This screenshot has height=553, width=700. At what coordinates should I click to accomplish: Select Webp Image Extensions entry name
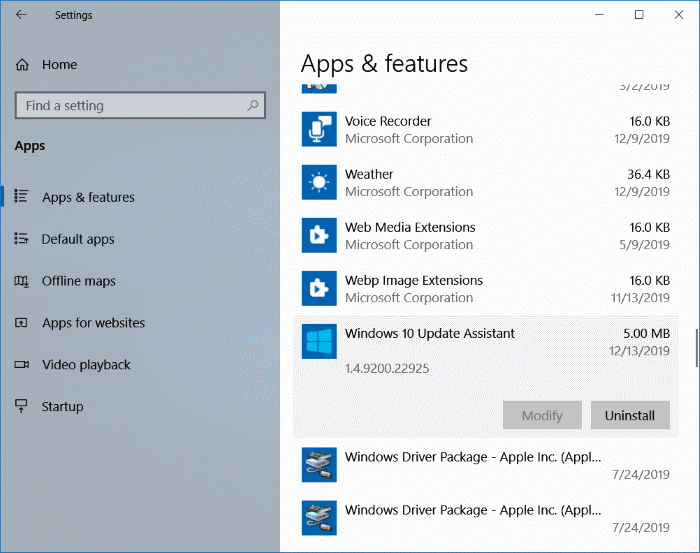click(414, 280)
